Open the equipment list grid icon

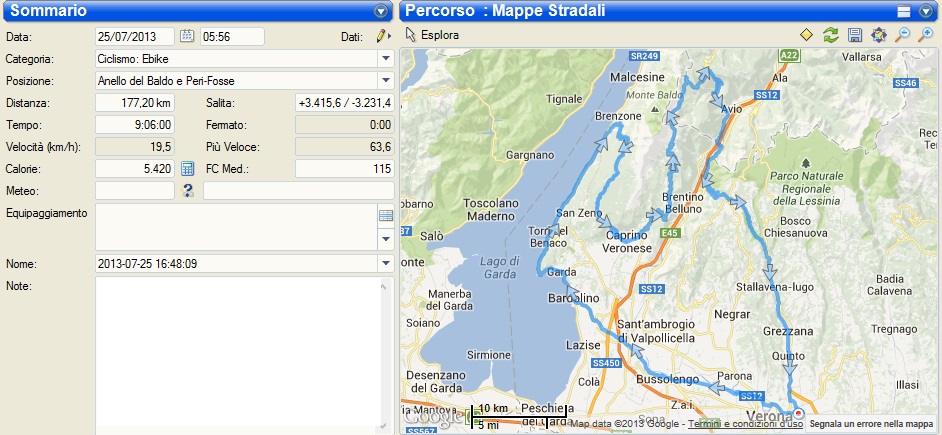[386, 216]
